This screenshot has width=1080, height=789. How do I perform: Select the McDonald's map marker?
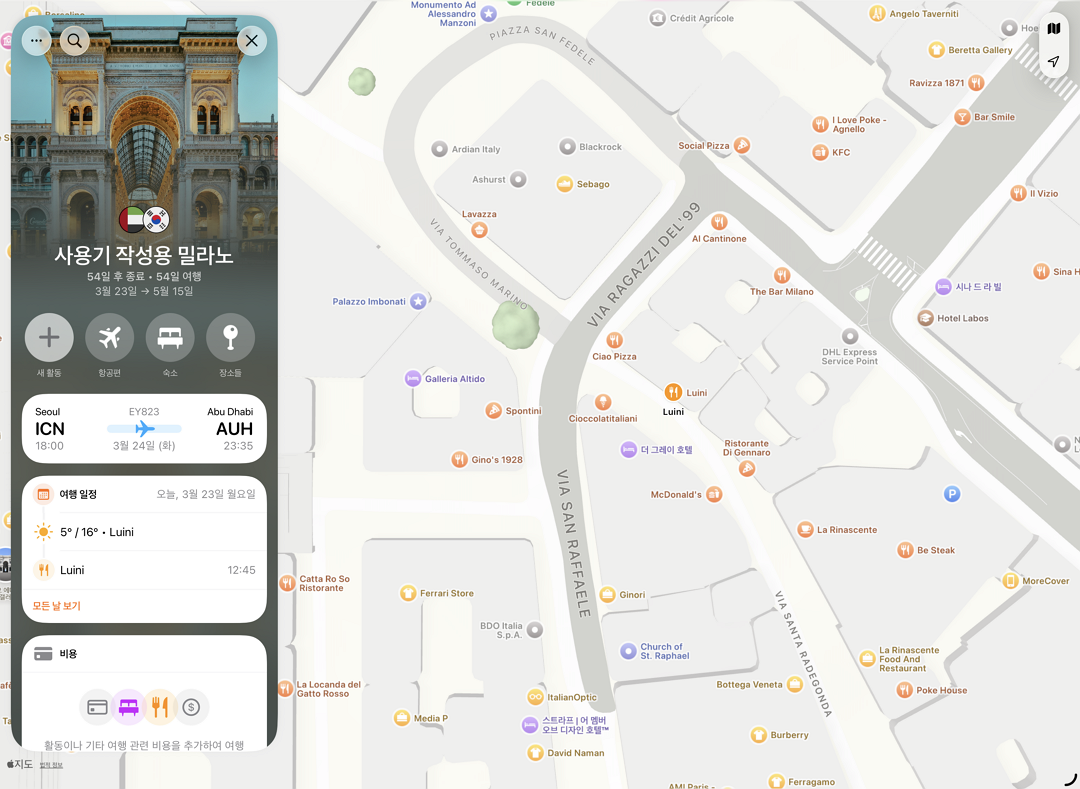point(714,494)
